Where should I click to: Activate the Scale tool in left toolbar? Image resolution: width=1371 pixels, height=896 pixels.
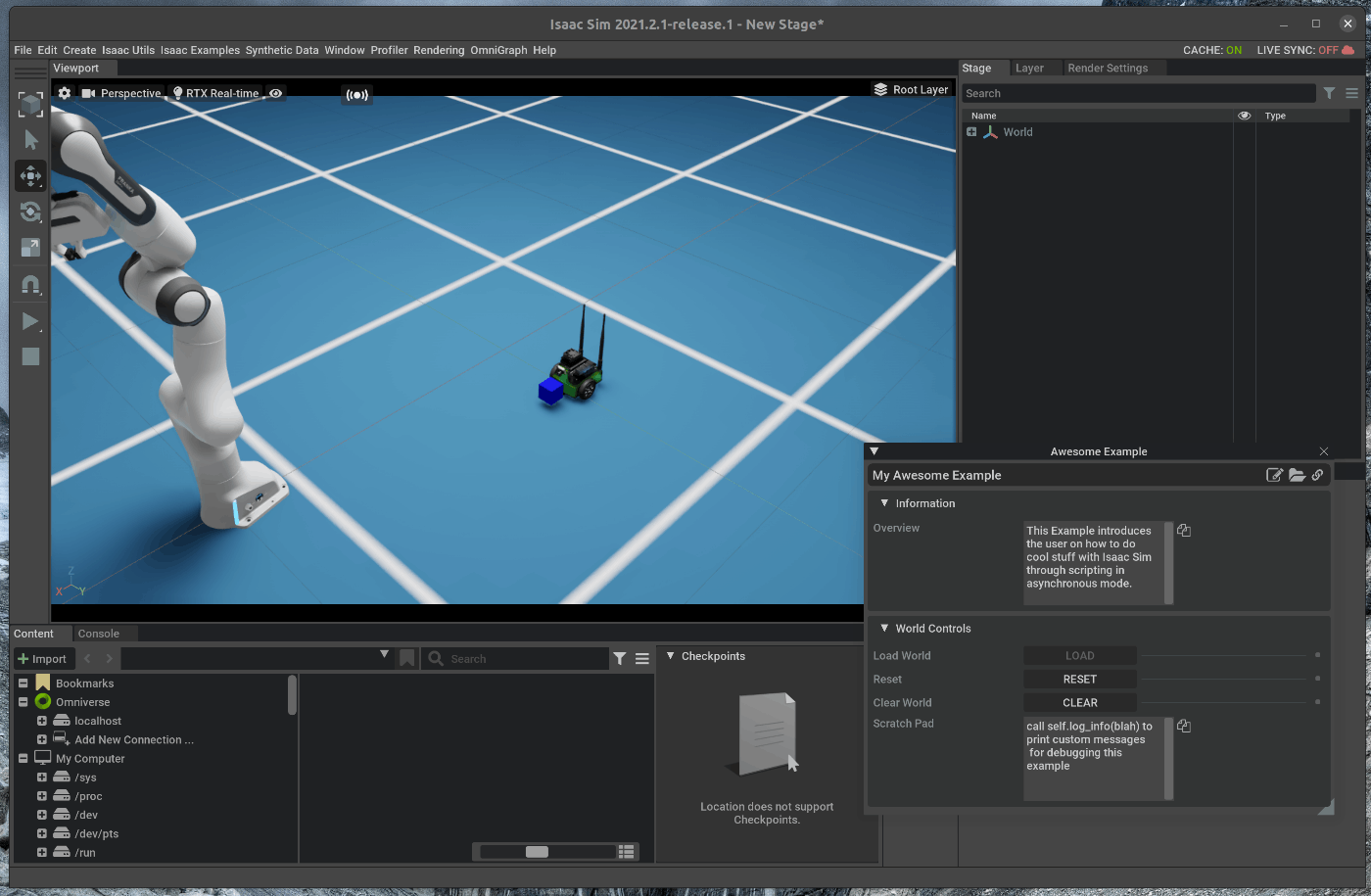tap(30, 248)
